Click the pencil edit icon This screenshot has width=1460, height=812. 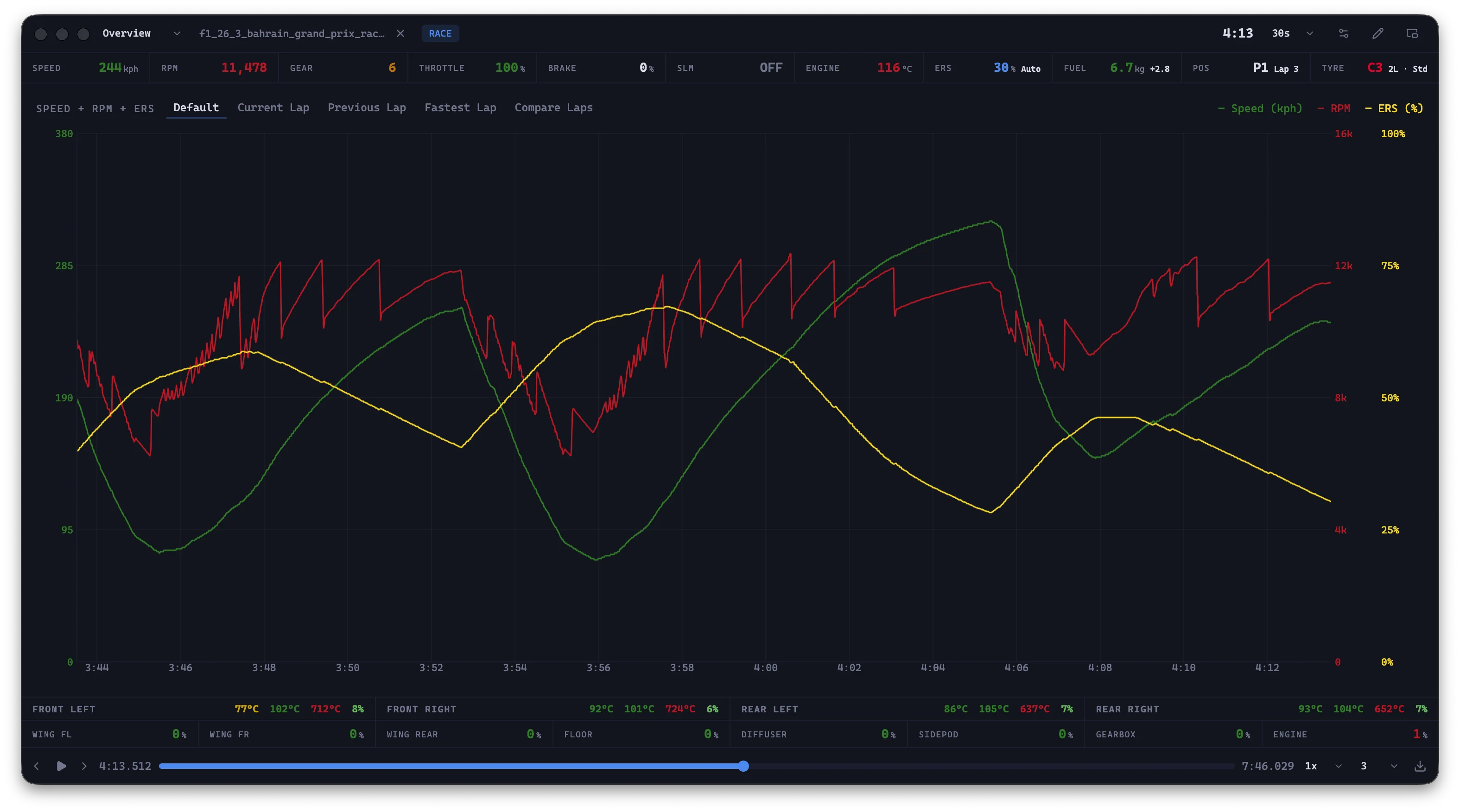(x=1378, y=33)
